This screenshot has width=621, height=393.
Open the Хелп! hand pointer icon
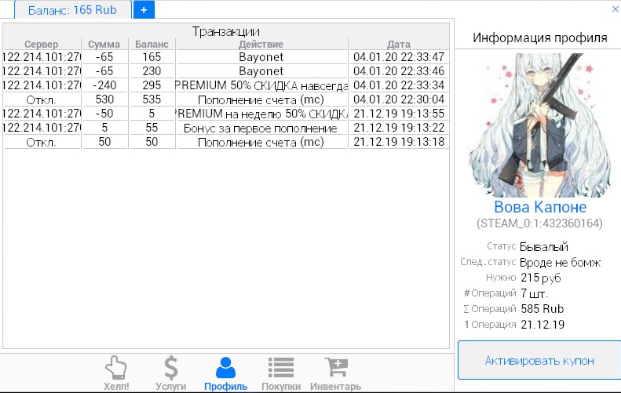coord(116,368)
